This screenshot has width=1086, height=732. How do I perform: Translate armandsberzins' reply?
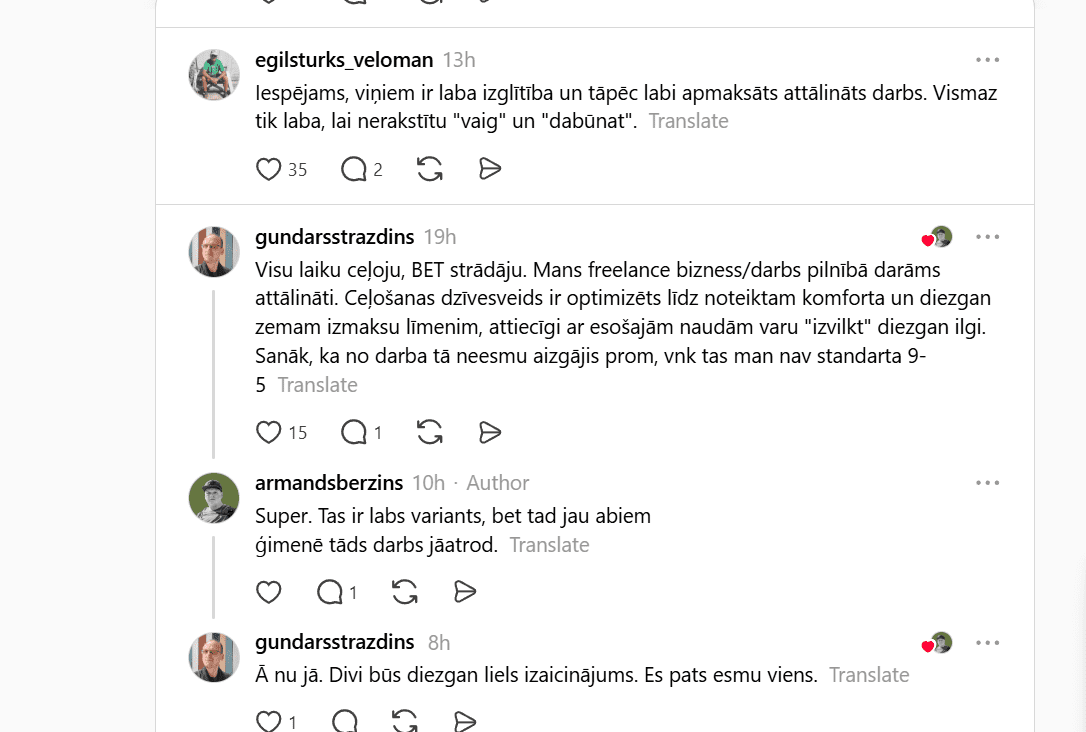[x=549, y=545]
